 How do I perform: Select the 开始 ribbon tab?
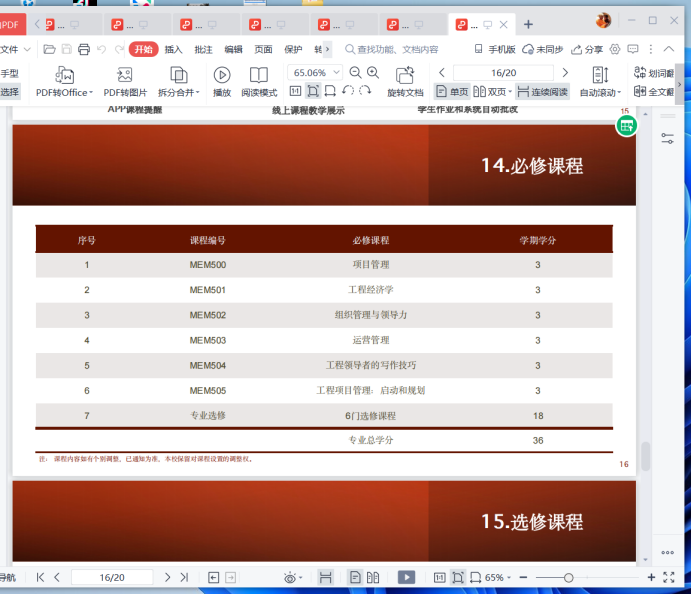pos(143,49)
